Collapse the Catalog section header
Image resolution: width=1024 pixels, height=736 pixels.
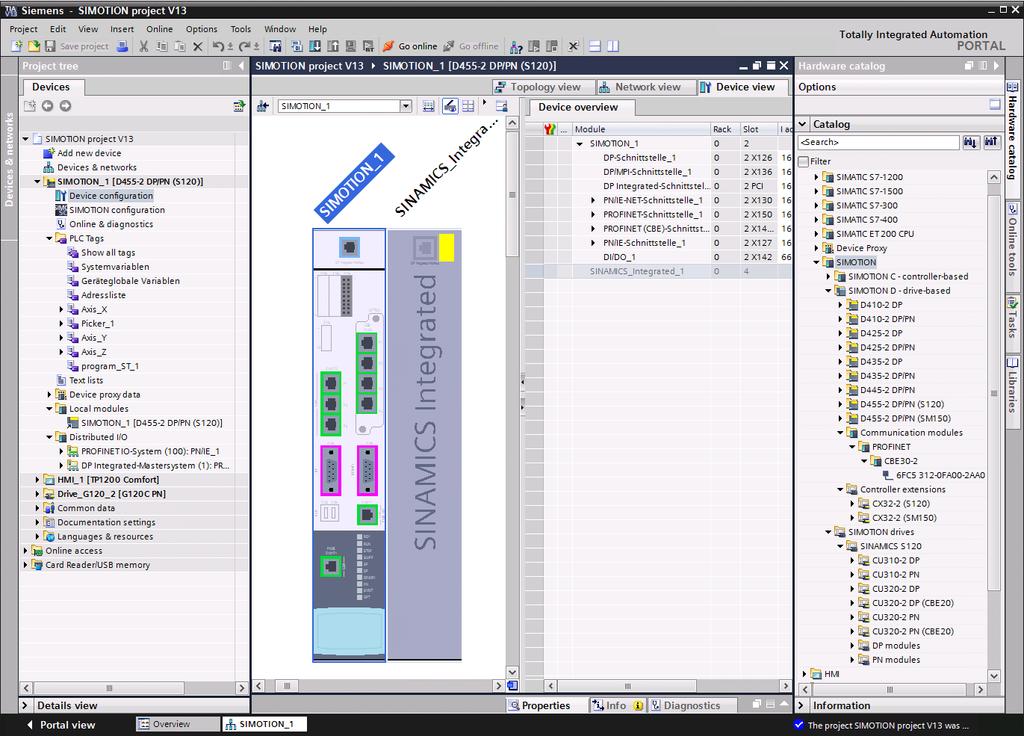pos(803,124)
